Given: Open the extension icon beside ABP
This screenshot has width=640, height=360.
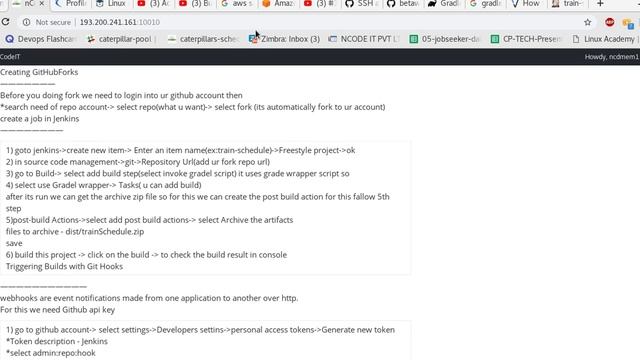Looking at the screenshot, I should (x=628, y=23).
